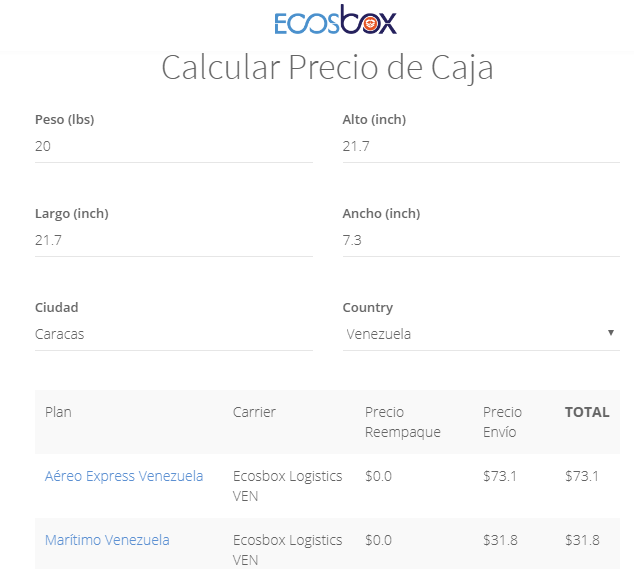Click the Ecosbox logo

334,21
